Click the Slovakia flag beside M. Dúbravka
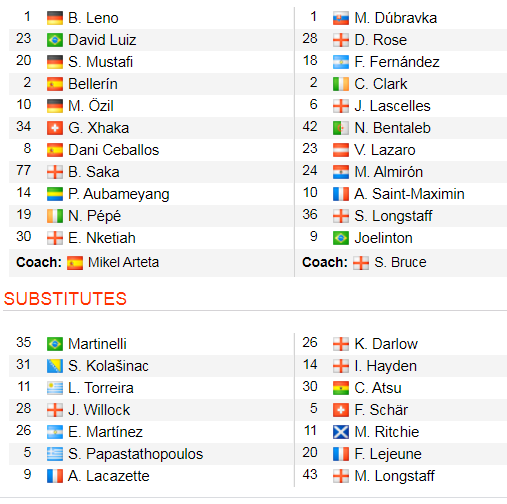 pyautogui.click(x=341, y=18)
